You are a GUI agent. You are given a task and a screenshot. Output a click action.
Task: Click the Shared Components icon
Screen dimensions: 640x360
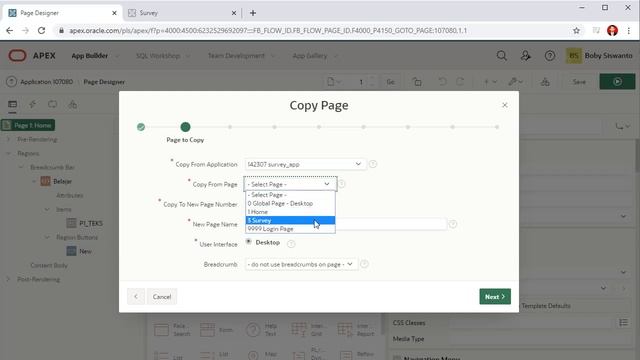point(545,82)
